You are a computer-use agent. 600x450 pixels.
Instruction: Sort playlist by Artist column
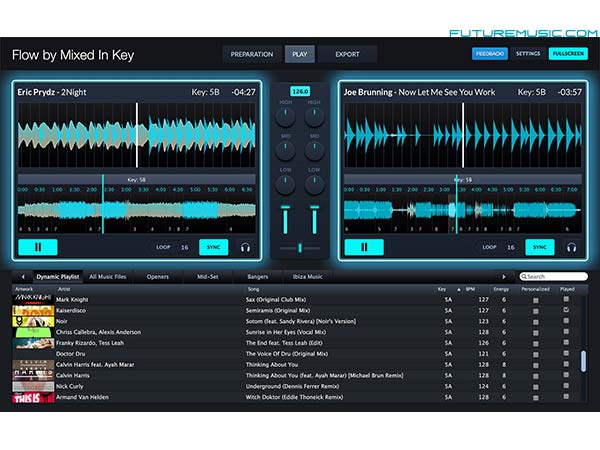pos(64,289)
